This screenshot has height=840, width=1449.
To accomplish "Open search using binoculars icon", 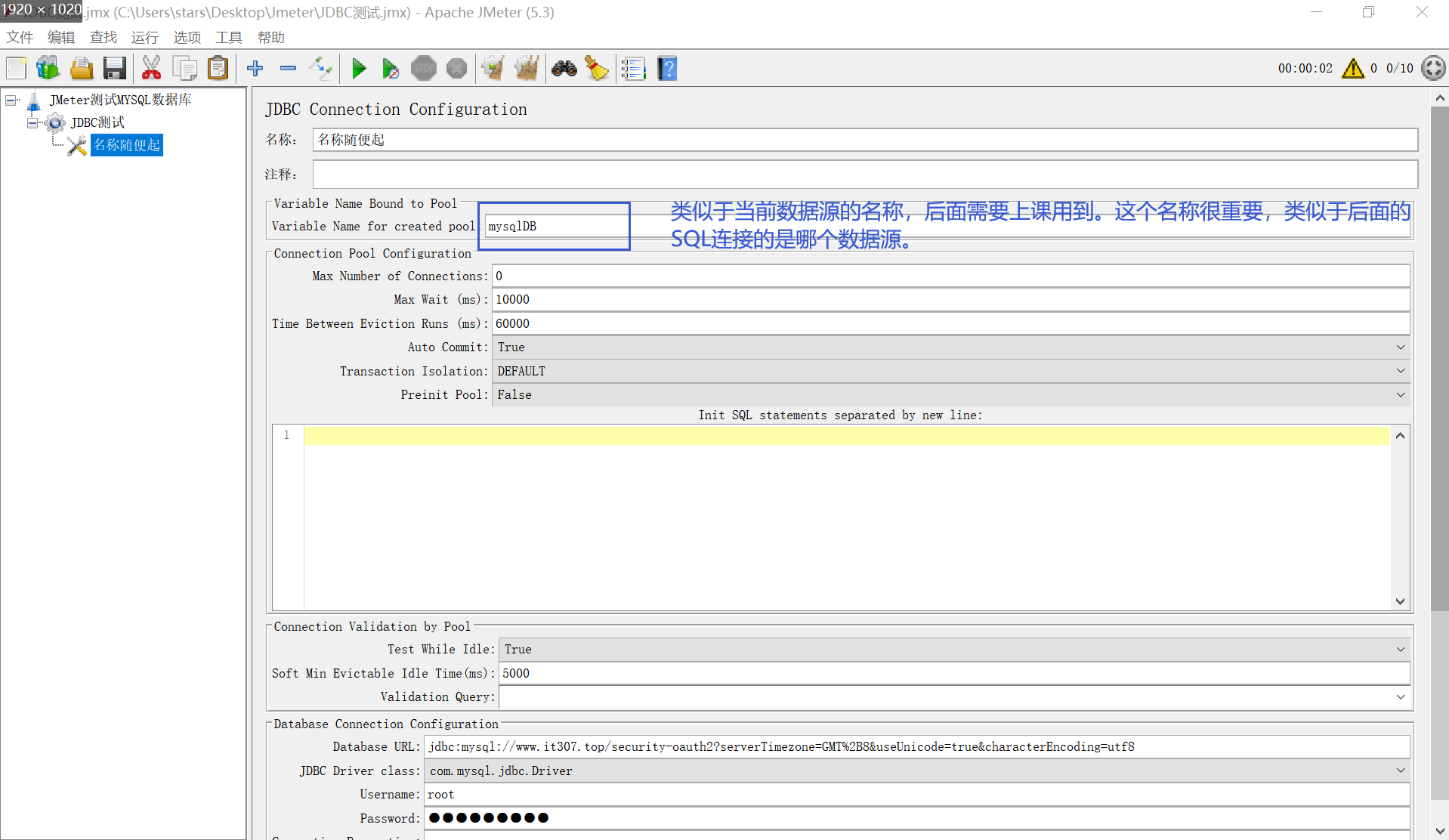I will 564,68.
